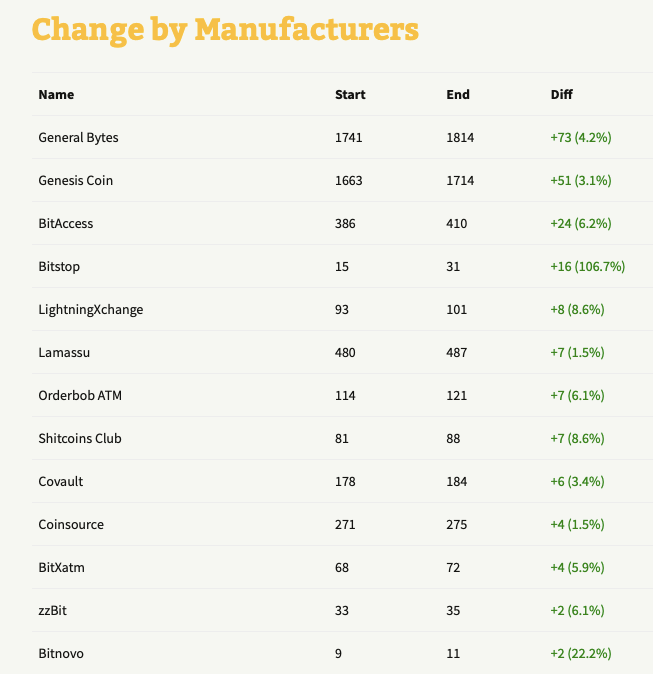
Task: Click the BitAccess manufacturer name
Action: click(66, 224)
